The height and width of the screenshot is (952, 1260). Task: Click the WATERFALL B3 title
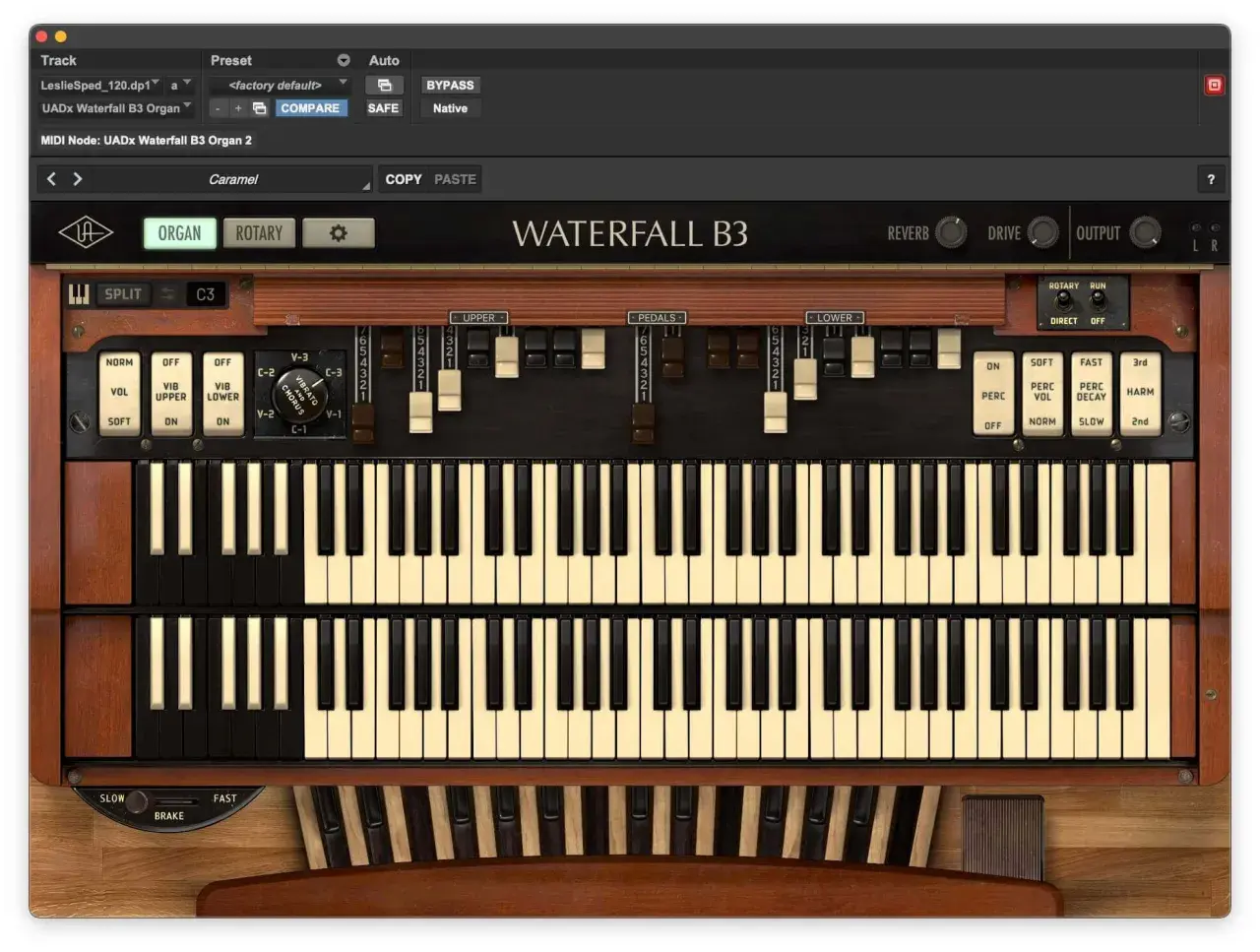coord(630,233)
